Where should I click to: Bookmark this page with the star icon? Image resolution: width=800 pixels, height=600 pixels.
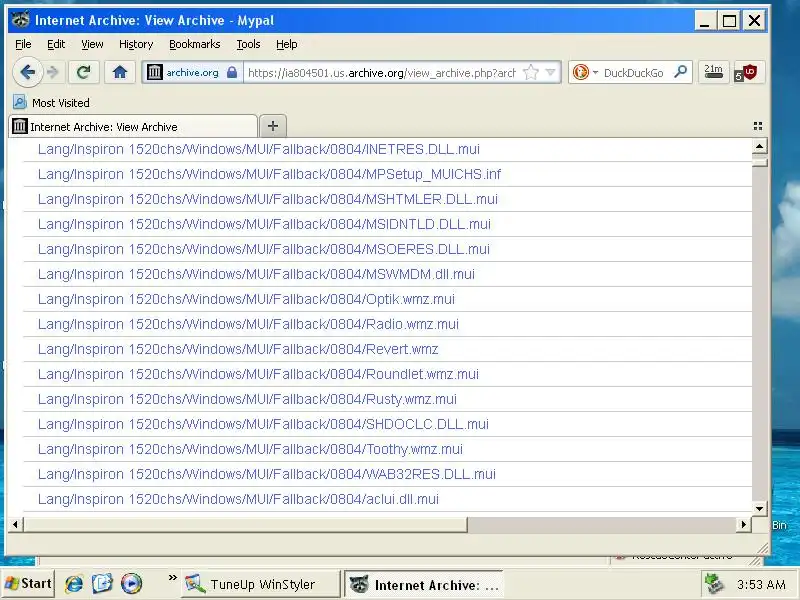coord(531,72)
